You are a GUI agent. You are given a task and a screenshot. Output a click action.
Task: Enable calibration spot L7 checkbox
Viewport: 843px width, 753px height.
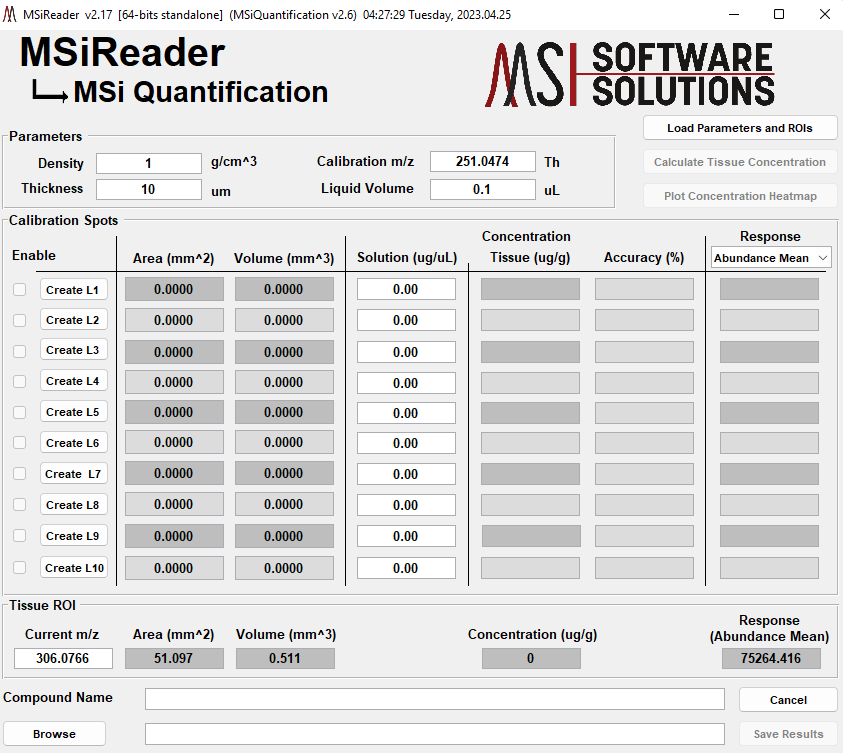coord(20,474)
